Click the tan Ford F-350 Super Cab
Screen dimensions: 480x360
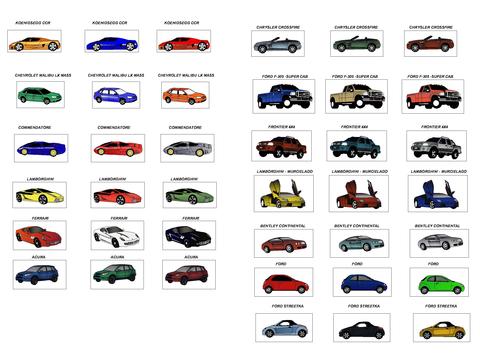(357, 96)
